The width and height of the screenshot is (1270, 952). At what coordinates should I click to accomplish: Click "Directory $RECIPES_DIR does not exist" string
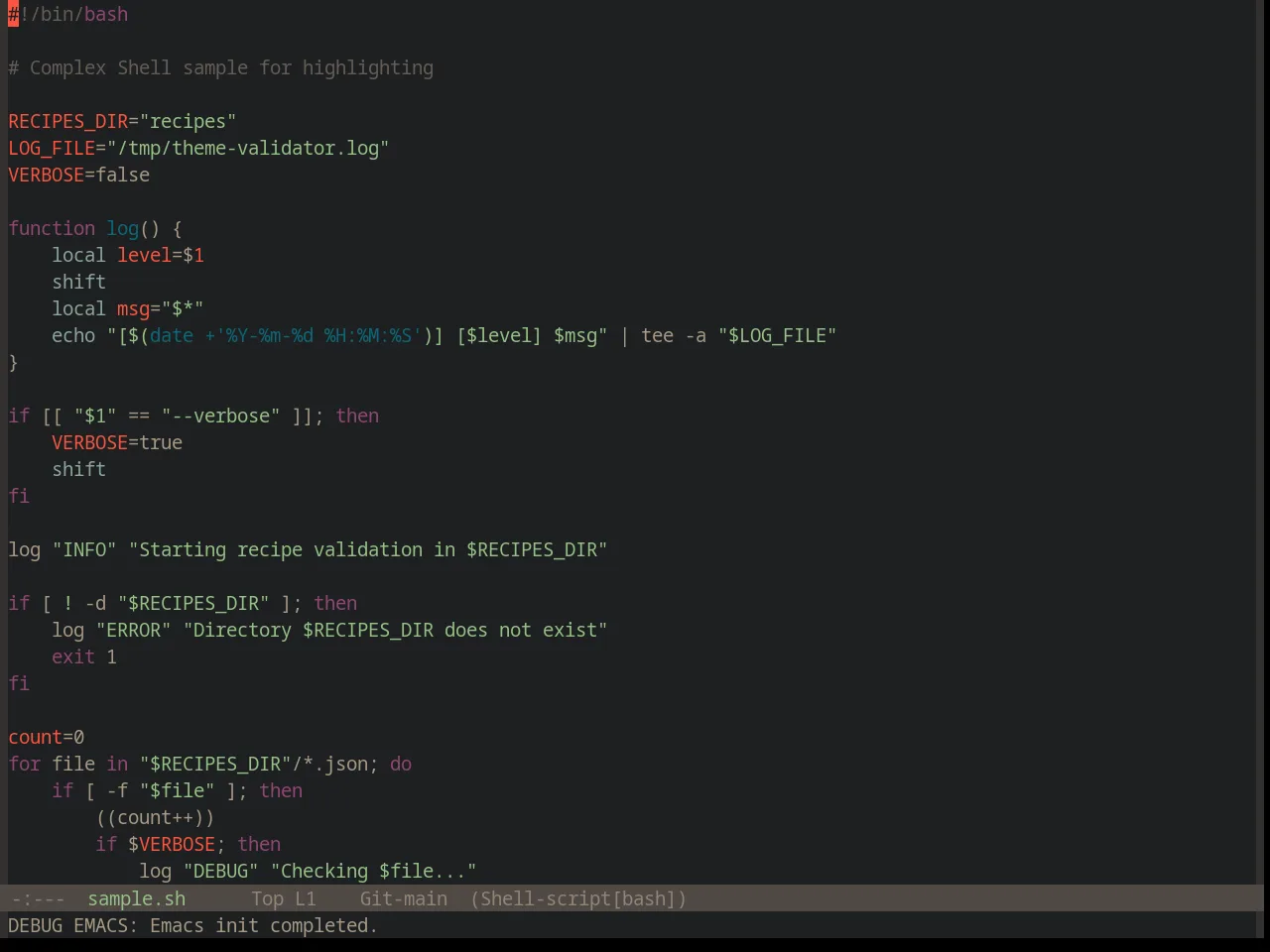pyautogui.click(x=395, y=630)
